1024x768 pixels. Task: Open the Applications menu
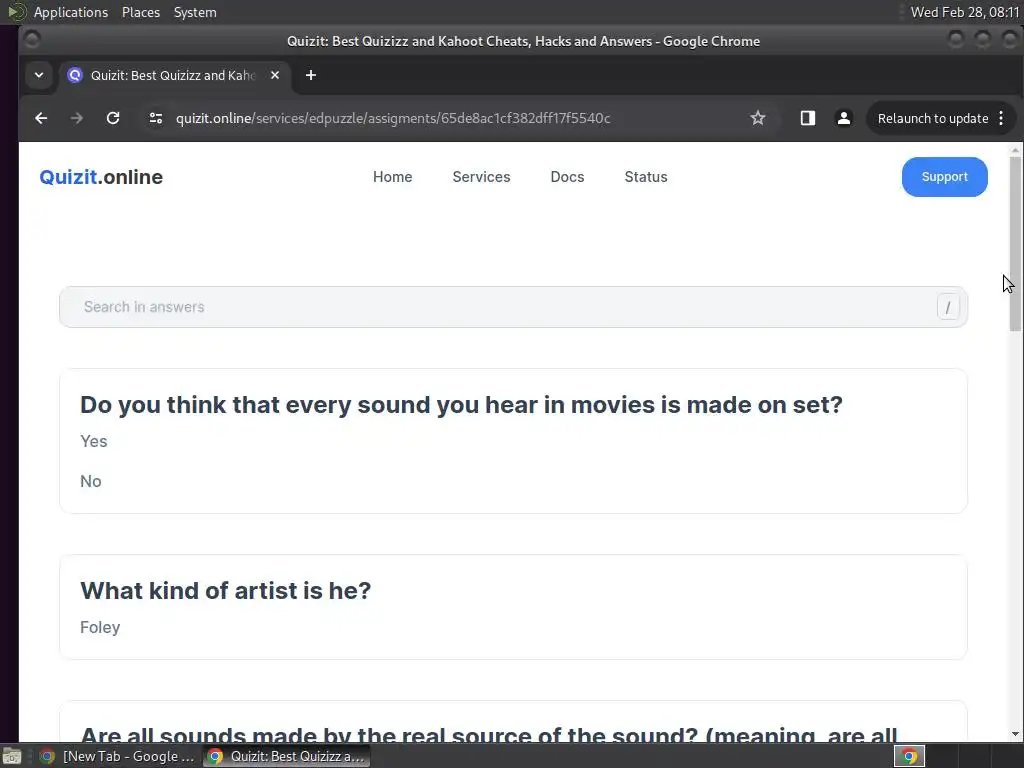click(70, 12)
